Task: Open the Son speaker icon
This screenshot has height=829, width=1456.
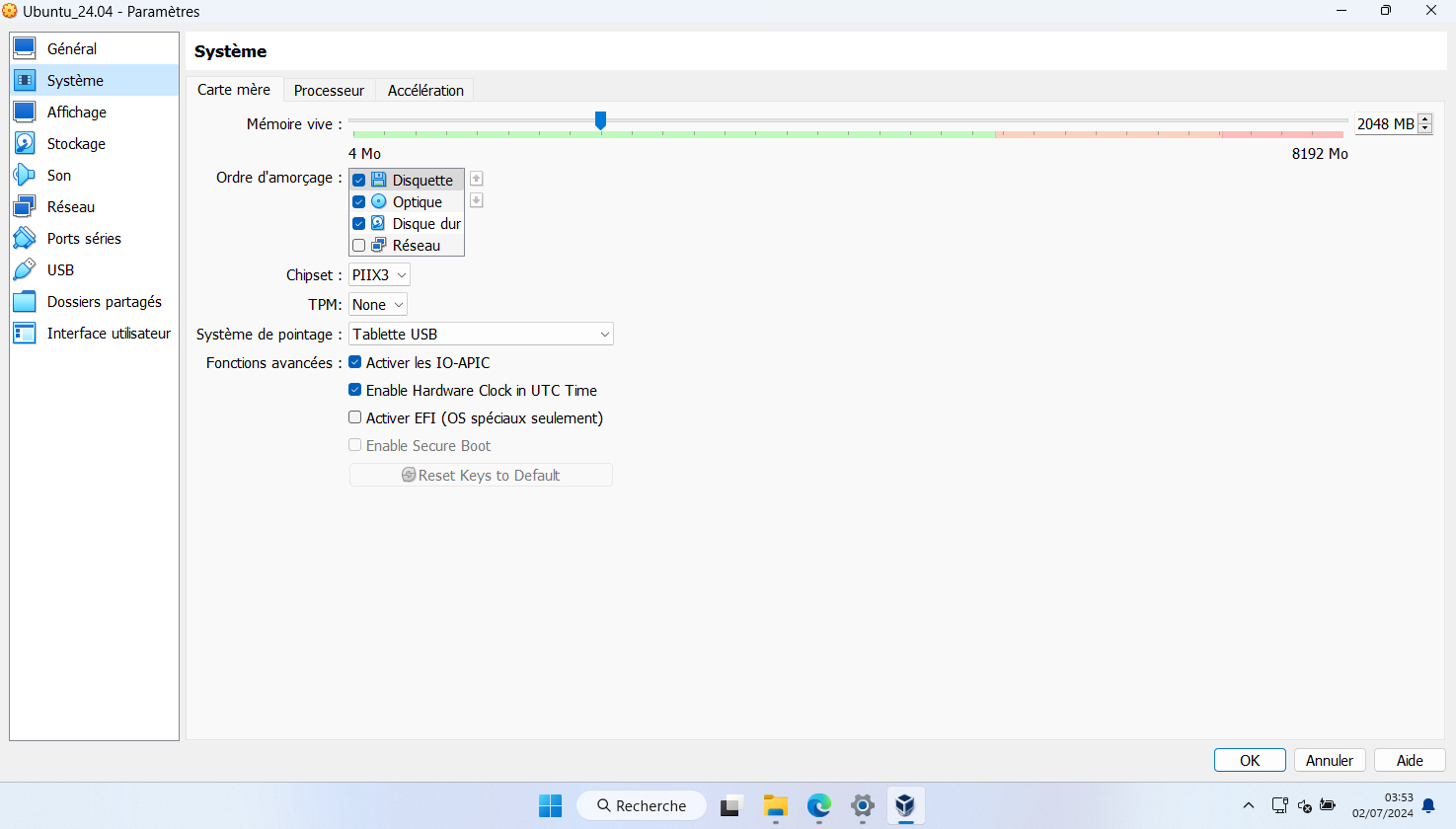Action: pos(25,175)
